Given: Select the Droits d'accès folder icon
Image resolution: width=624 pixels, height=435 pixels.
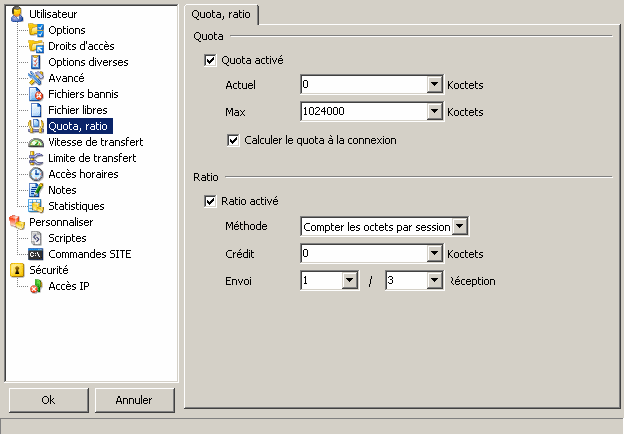Looking at the screenshot, I should click(36, 46).
